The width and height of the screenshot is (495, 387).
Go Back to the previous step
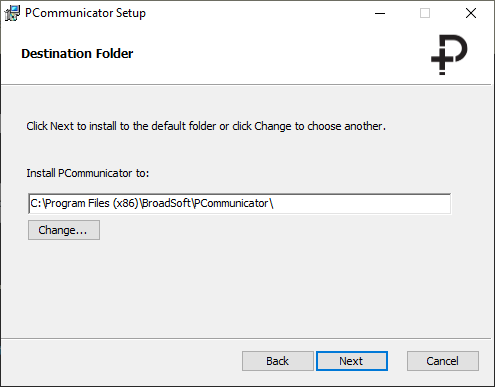pyautogui.click(x=278, y=361)
